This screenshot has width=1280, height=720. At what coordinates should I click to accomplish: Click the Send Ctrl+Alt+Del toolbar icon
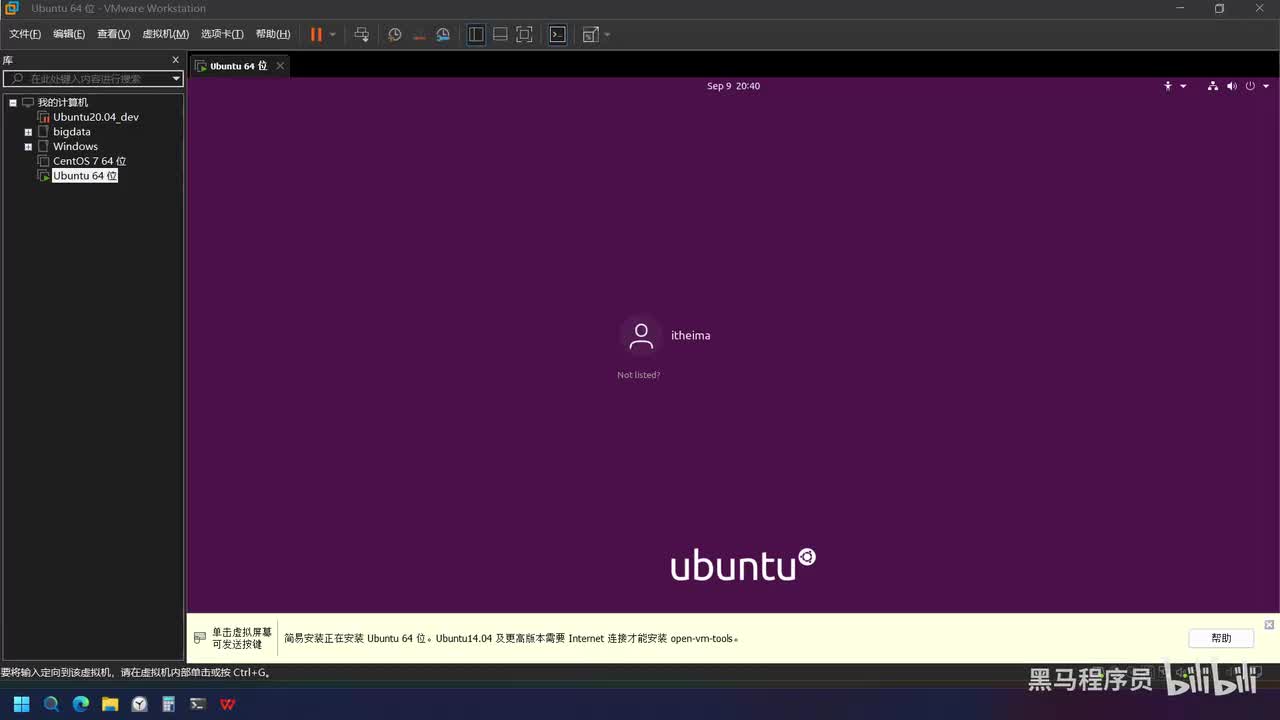(362, 34)
